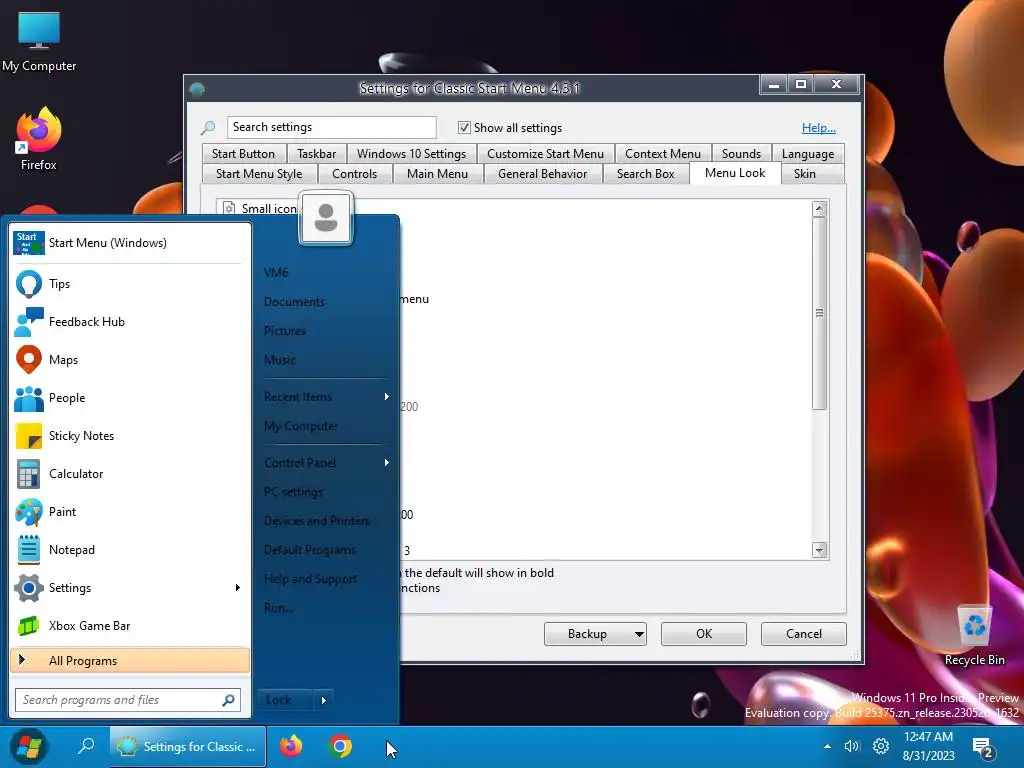Open Run... in start menu

(278, 607)
